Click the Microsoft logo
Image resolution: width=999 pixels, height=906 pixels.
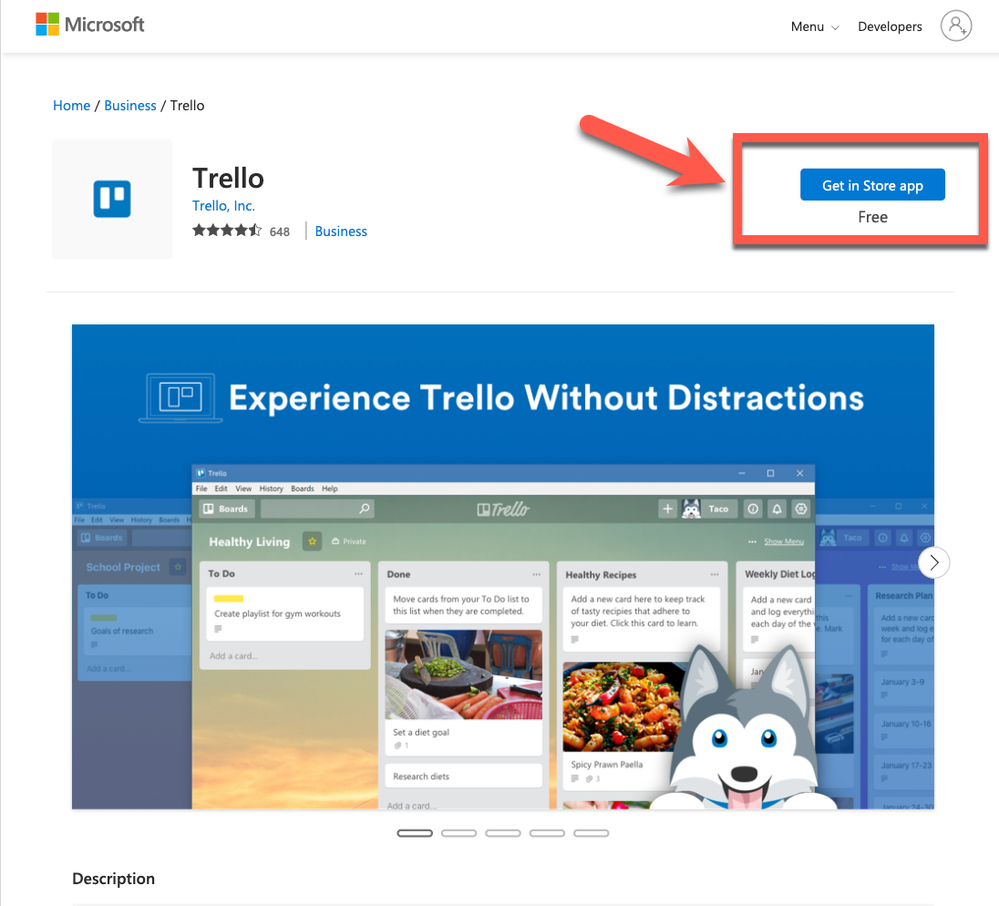click(x=90, y=24)
